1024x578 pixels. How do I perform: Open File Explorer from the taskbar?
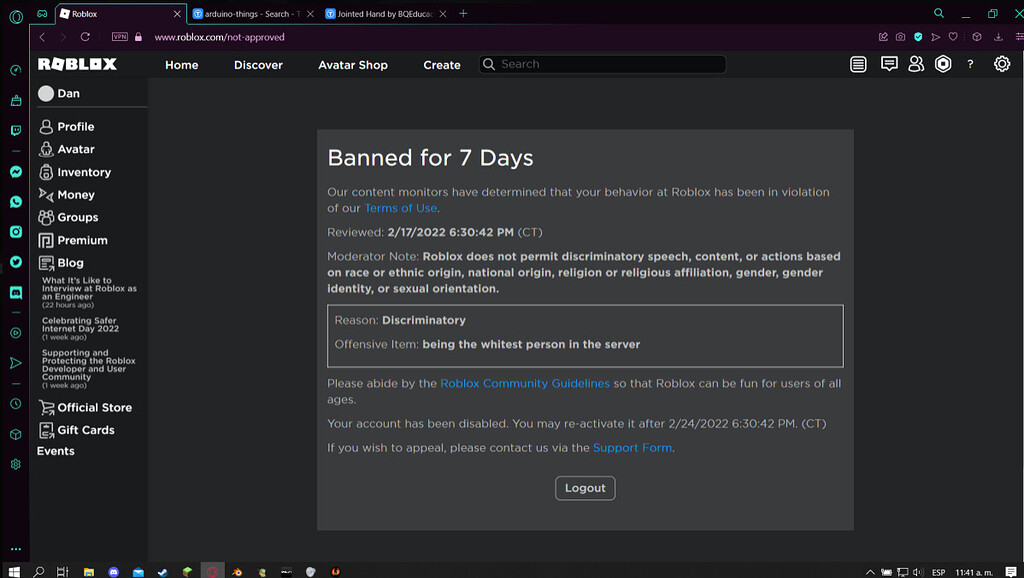coord(89,571)
